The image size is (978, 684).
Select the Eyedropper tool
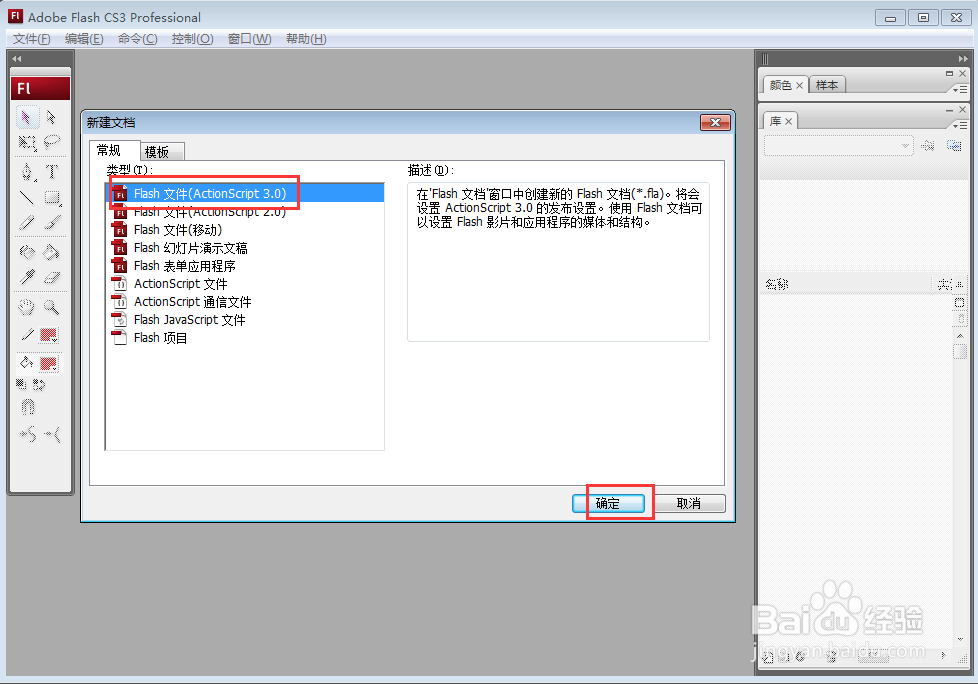pos(26,277)
